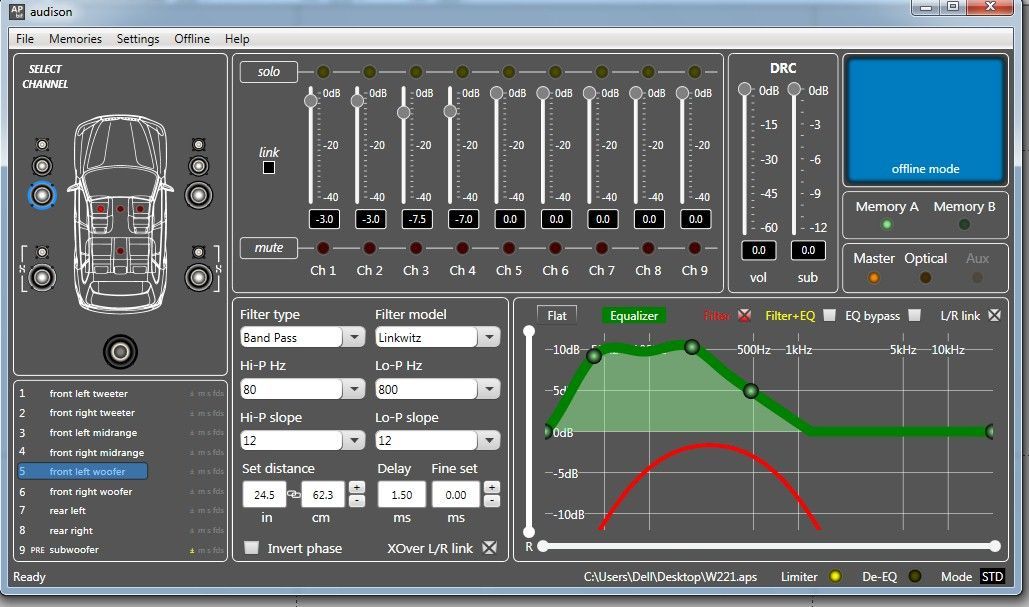Open the Lo-P slope dropdown
The image size is (1029, 607).
[488, 441]
